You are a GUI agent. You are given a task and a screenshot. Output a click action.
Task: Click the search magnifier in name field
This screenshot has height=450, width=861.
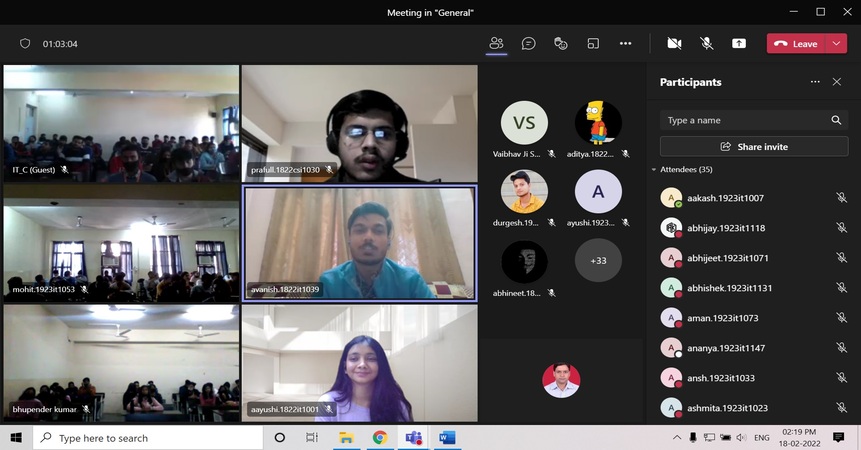836,120
